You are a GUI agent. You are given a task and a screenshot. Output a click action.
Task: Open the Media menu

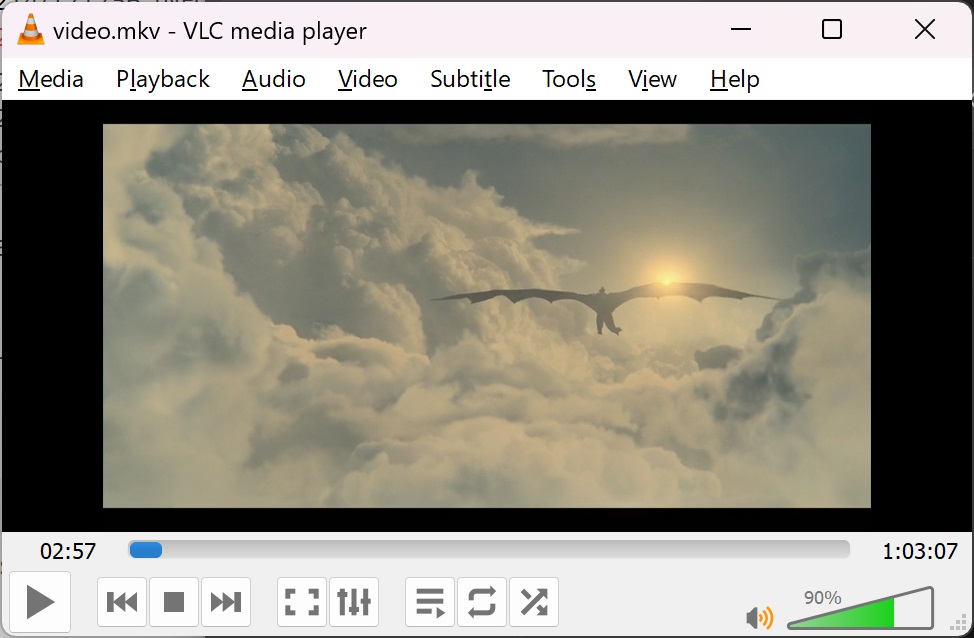(x=51, y=80)
